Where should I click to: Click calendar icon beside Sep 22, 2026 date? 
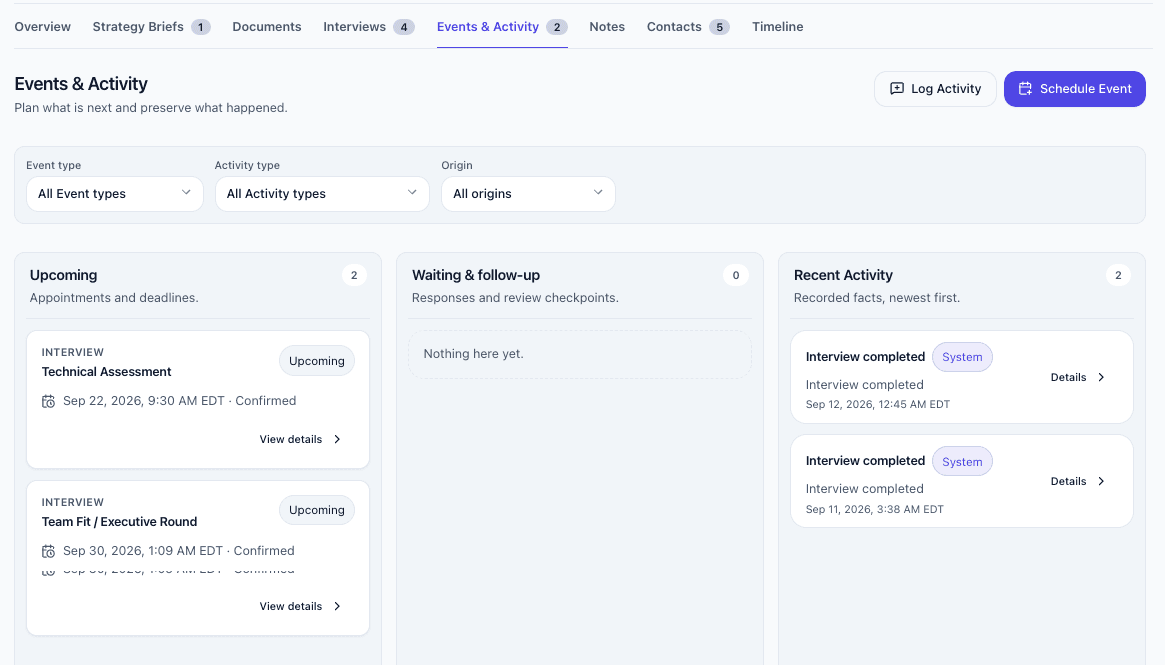[48, 401]
